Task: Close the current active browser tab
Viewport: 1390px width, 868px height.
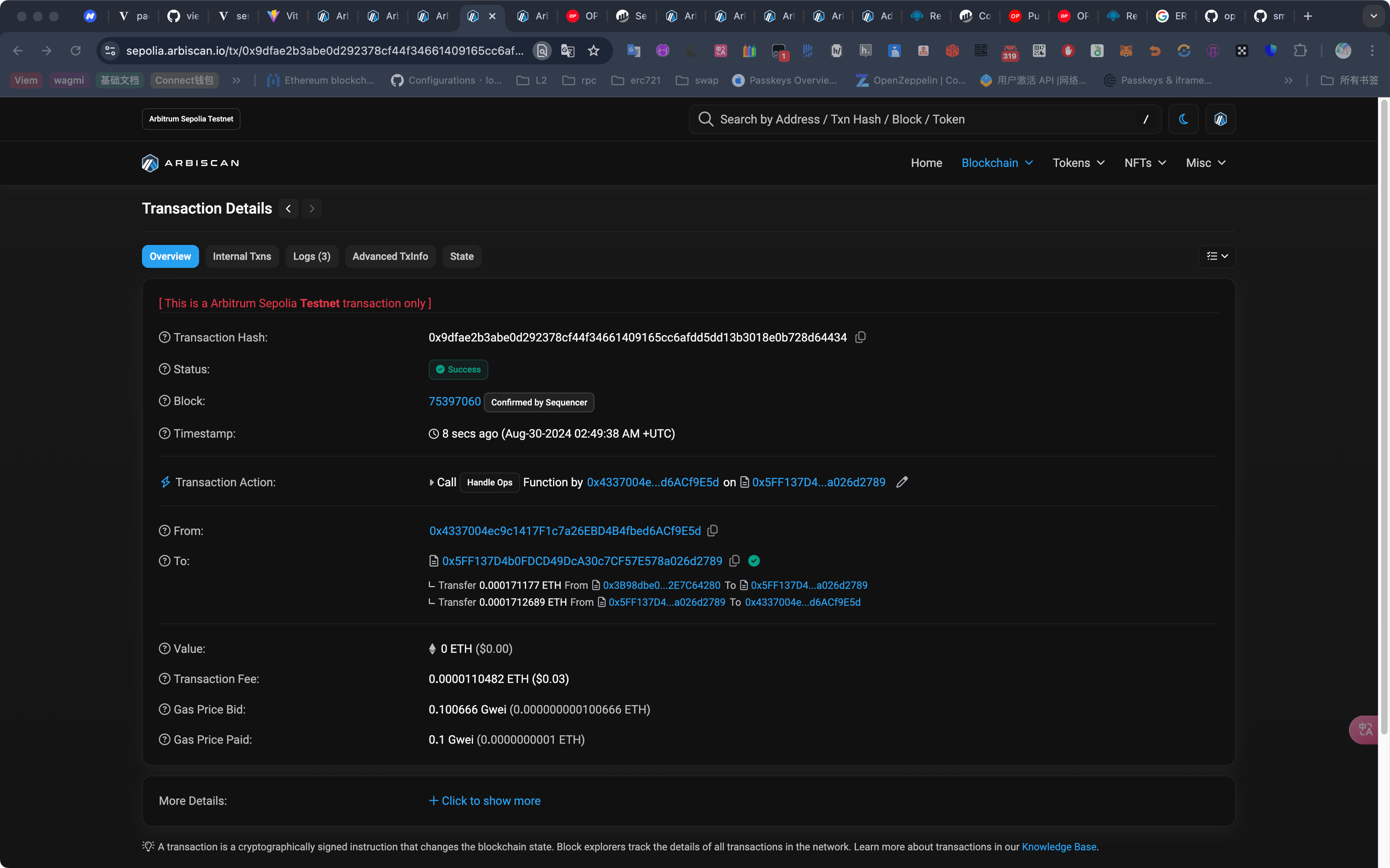Action: pyautogui.click(x=492, y=16)
